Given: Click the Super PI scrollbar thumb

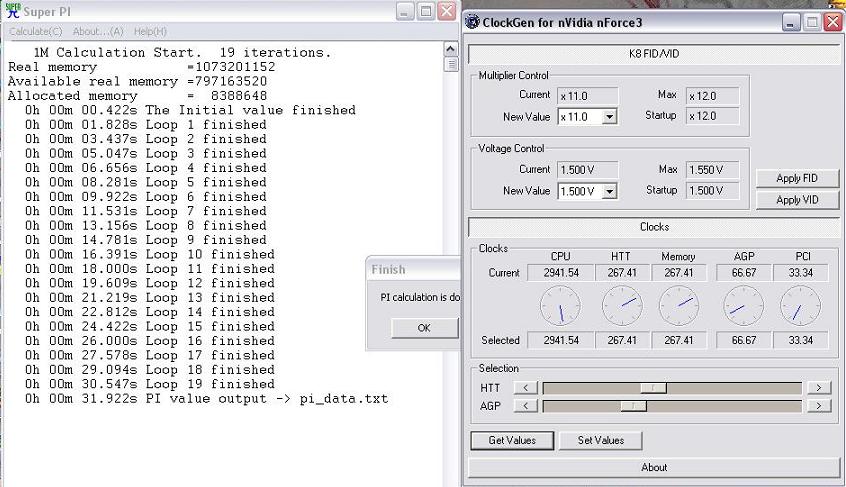Looking at the screenshot, I should pyautogui.click(x=451, y=64).
